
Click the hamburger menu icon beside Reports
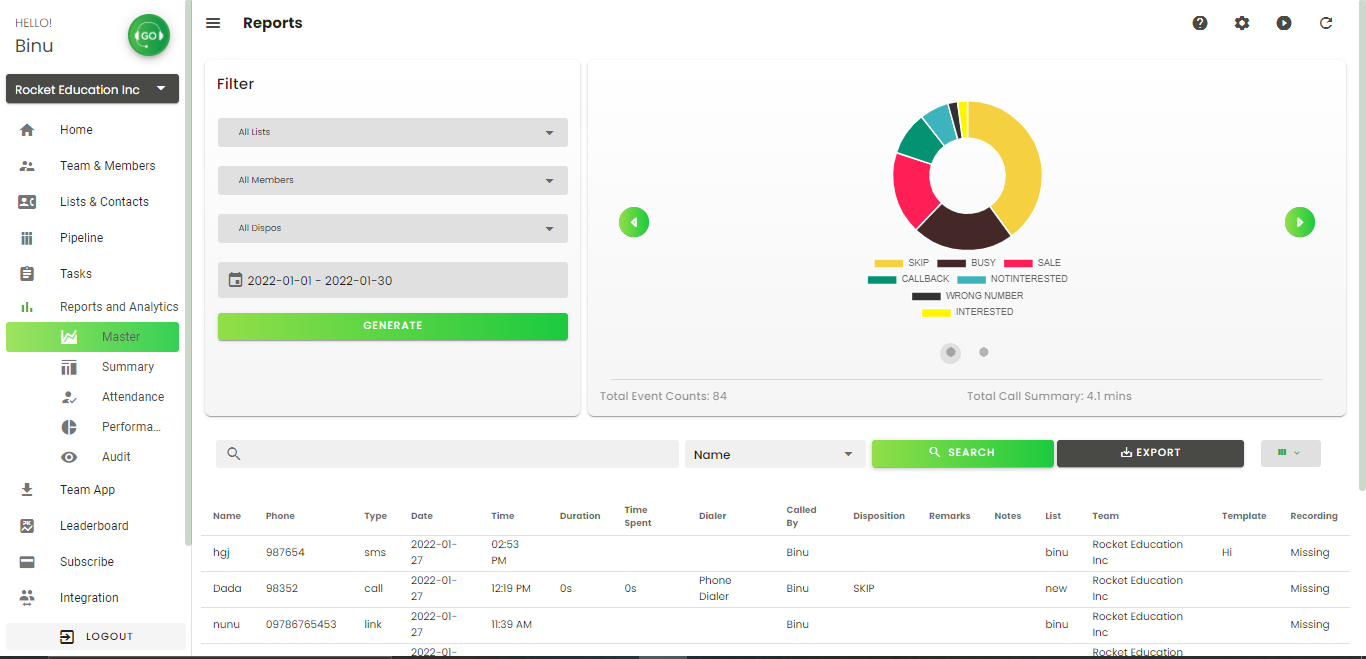(x=213, y=23)
